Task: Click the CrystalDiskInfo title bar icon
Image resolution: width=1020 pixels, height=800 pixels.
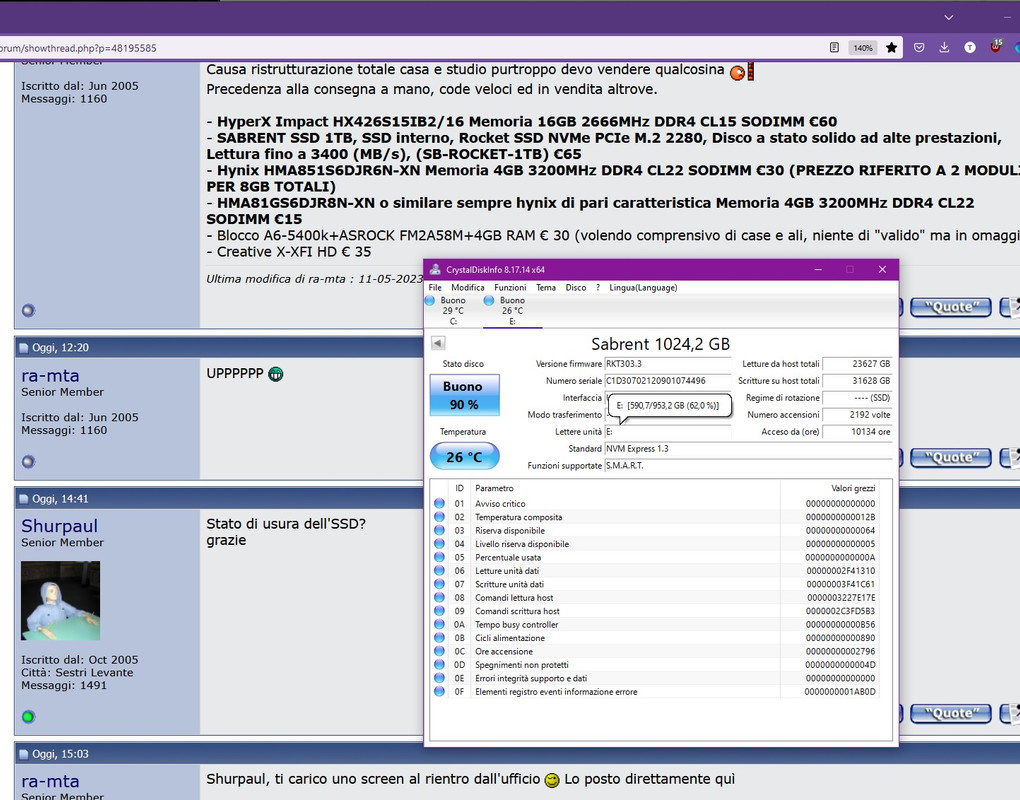Action: coord(435,269)
